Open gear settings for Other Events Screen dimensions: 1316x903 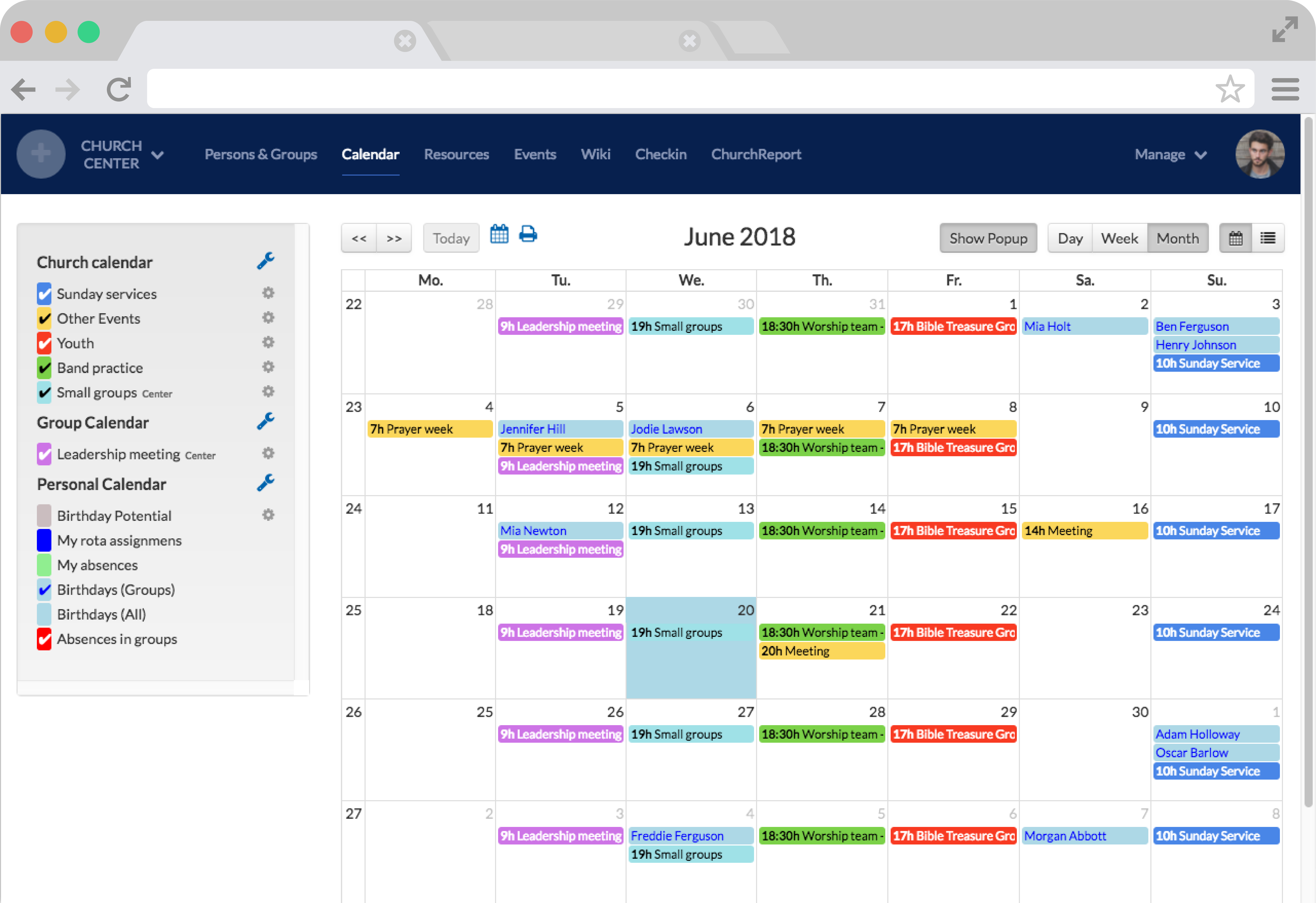coord(268,318)
